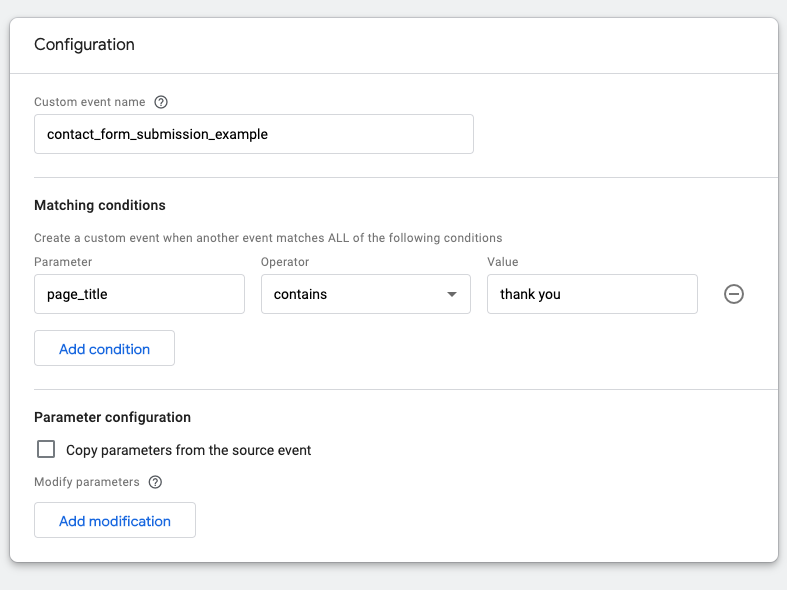Viewport: 787px width, 590px height.
Task: Click the "Copy parameters from the source event" label
Action: [189, 450]
